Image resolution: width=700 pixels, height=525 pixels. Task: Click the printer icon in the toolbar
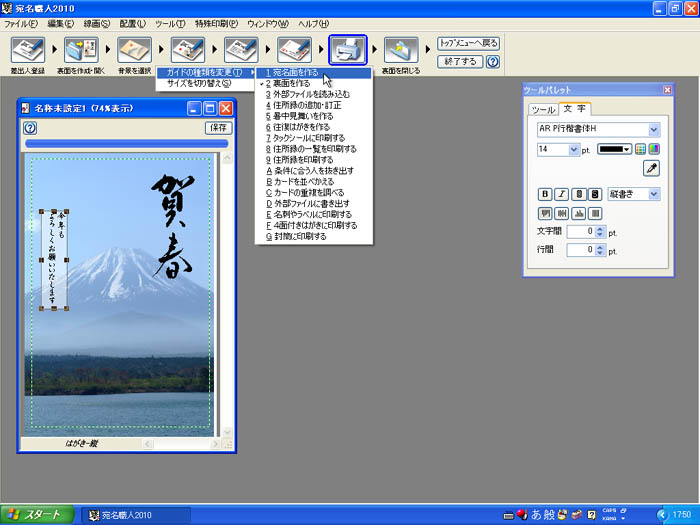(x=348, y=50)
